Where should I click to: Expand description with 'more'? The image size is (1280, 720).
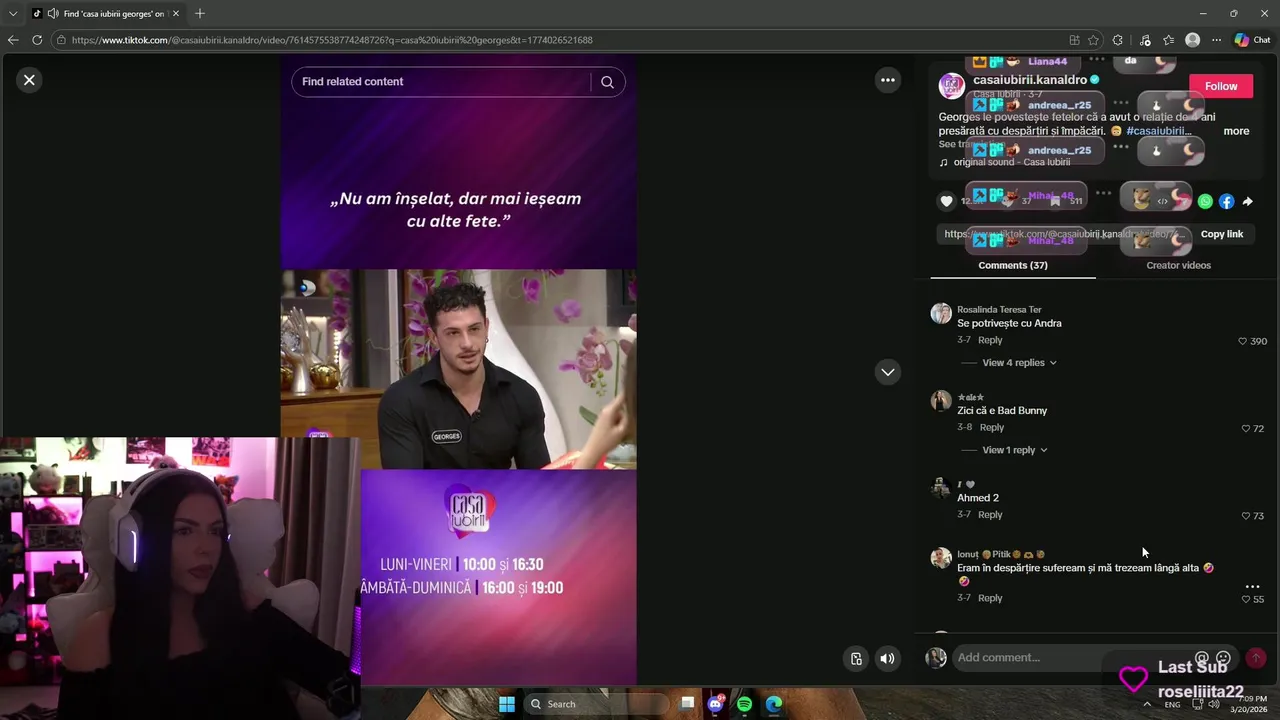coord(1236,131)
